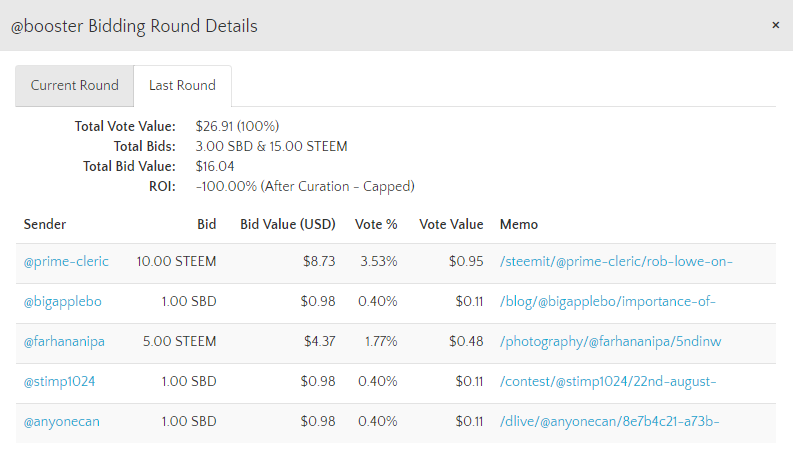
Task: Click the Total Vote Value label
Action: tap(125, 126)
